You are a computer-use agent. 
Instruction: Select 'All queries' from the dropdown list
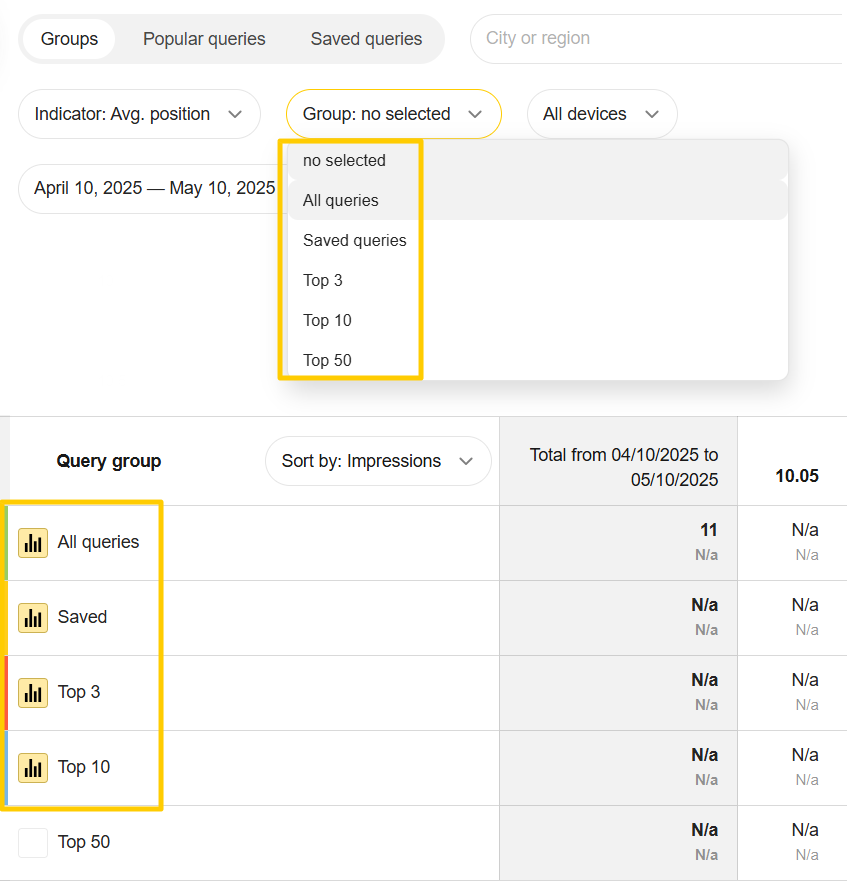[x=341, y=200]
